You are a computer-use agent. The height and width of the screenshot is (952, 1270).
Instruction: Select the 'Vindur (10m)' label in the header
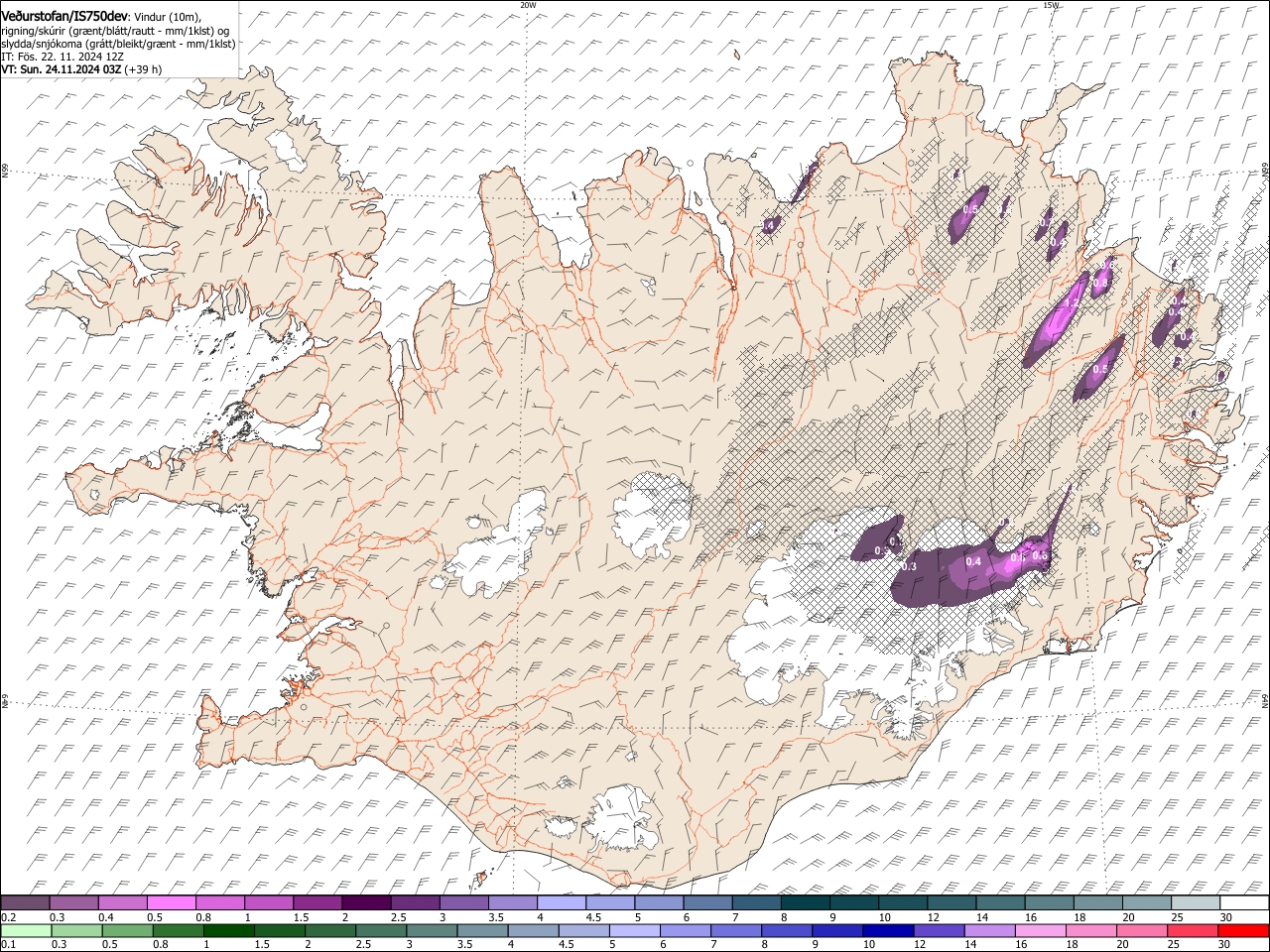pyautogui.click(x=168, y=16)
